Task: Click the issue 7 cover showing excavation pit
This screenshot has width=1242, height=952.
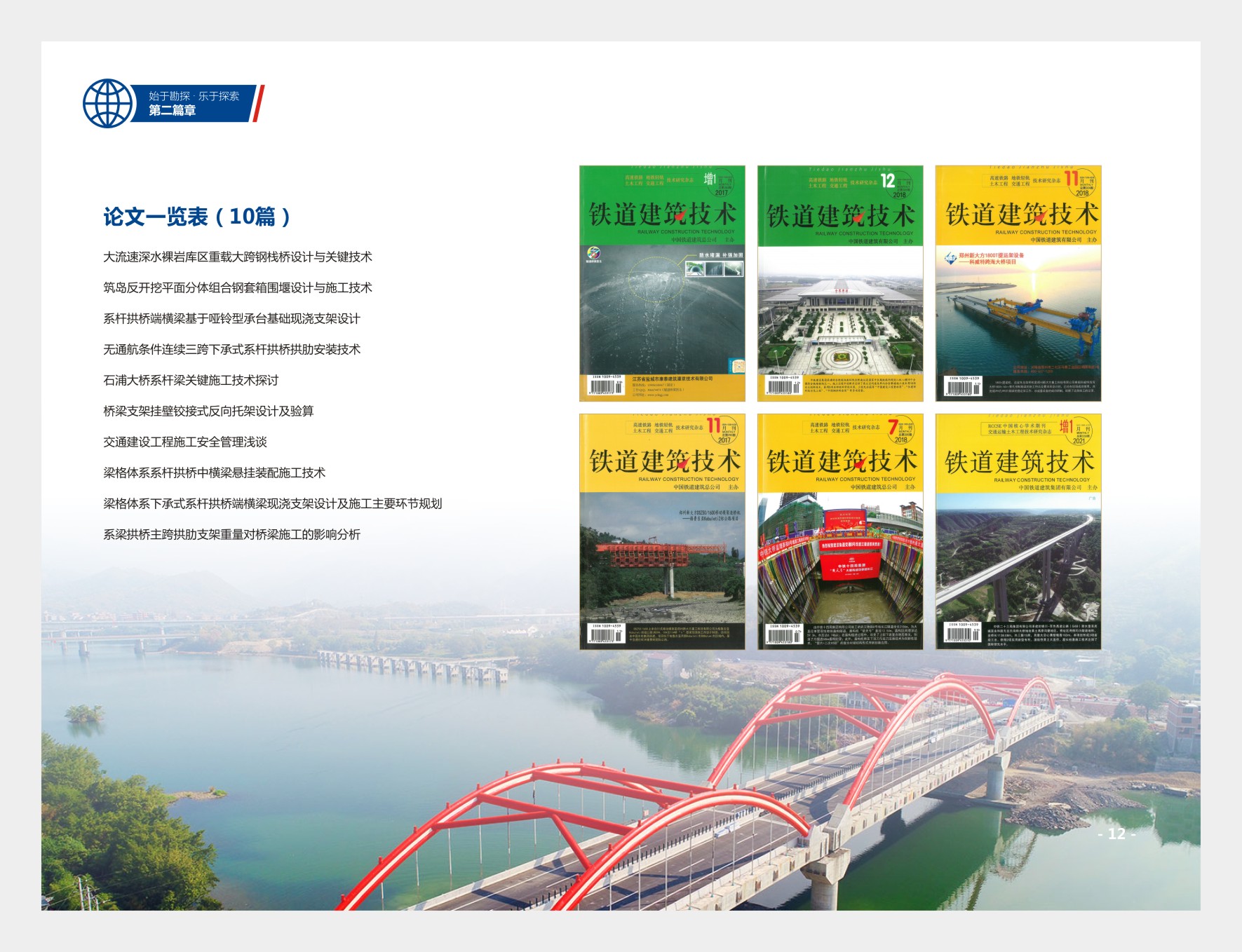Action: point(840,531)
